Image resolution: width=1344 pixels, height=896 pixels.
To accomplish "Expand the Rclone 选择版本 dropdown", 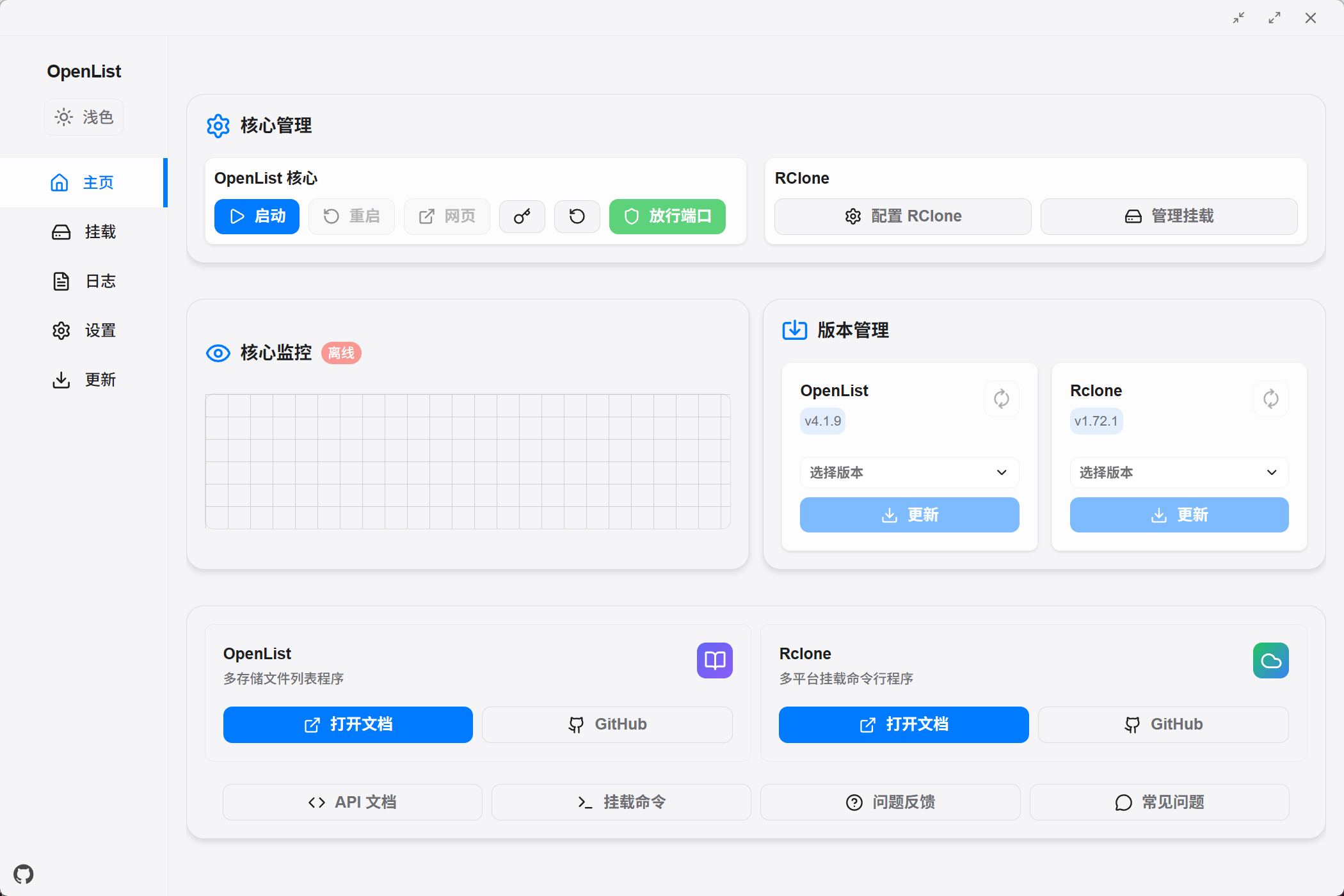I will (x=1178, y=472).
